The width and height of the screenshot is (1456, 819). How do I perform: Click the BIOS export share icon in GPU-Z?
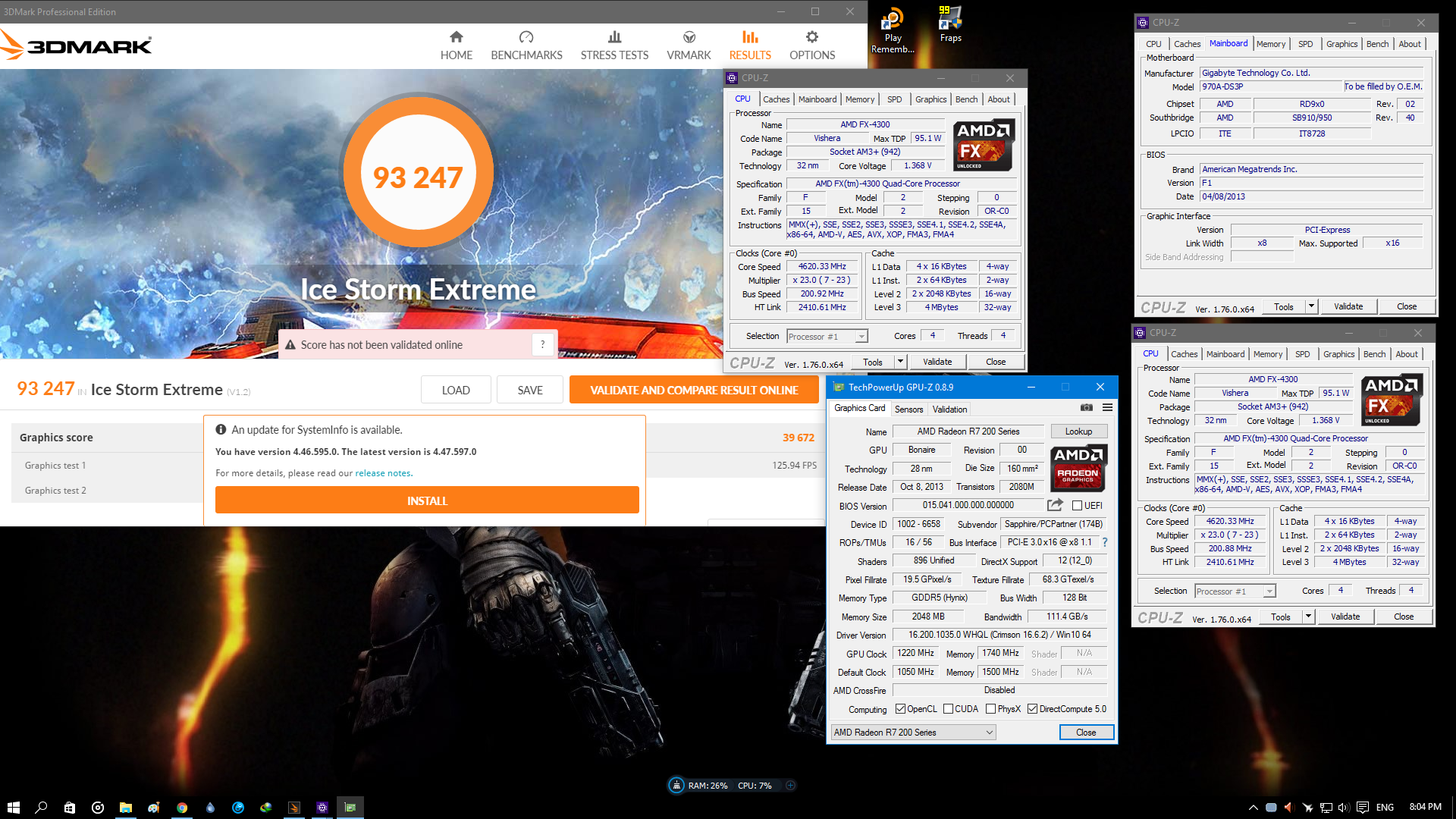(x=1055, y=505)
